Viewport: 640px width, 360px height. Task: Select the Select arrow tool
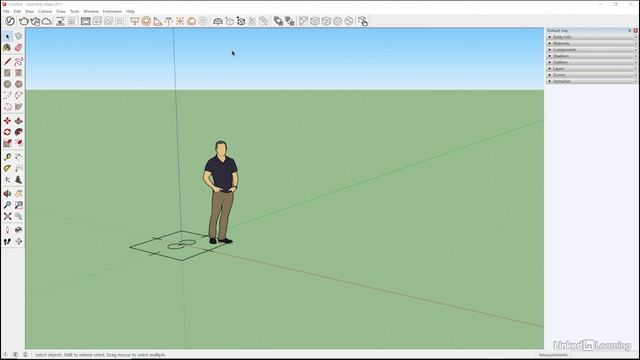[7, 37]
